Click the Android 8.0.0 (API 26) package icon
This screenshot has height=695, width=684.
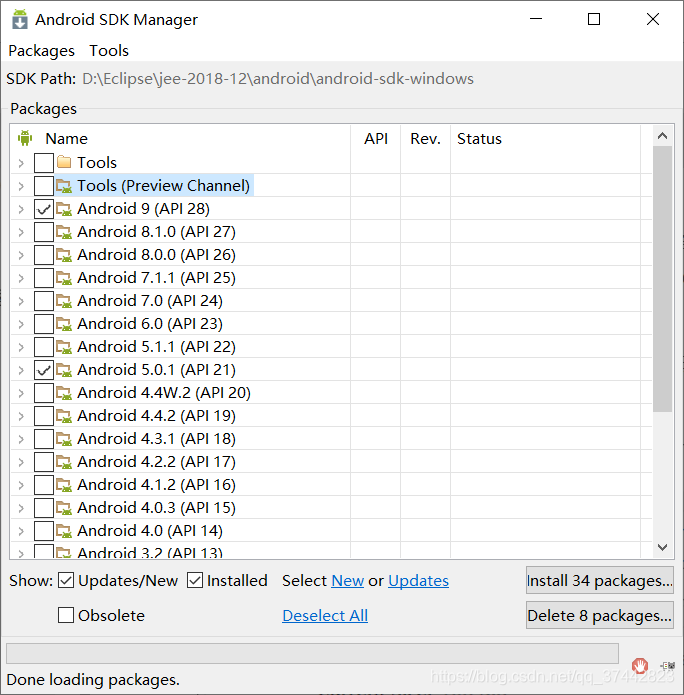click(64, 255)
